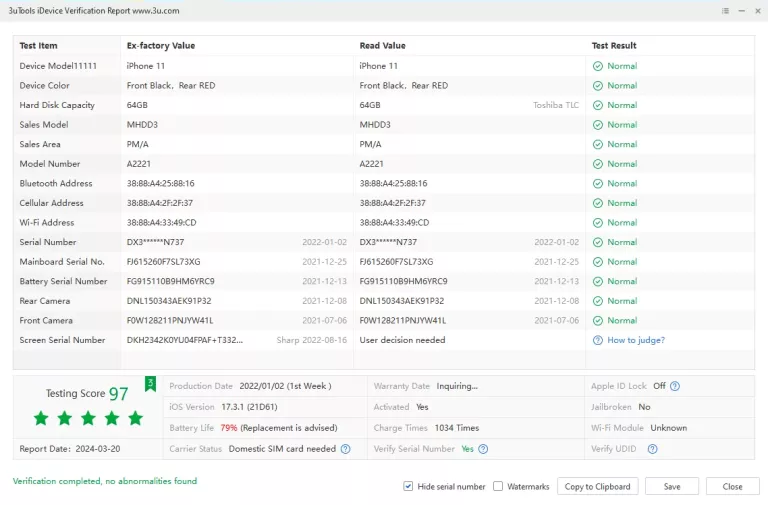Click the Normal check icon for Front Camera
Image resolution: width=768 pixels, height=505 pixels.
coord(598,321)
